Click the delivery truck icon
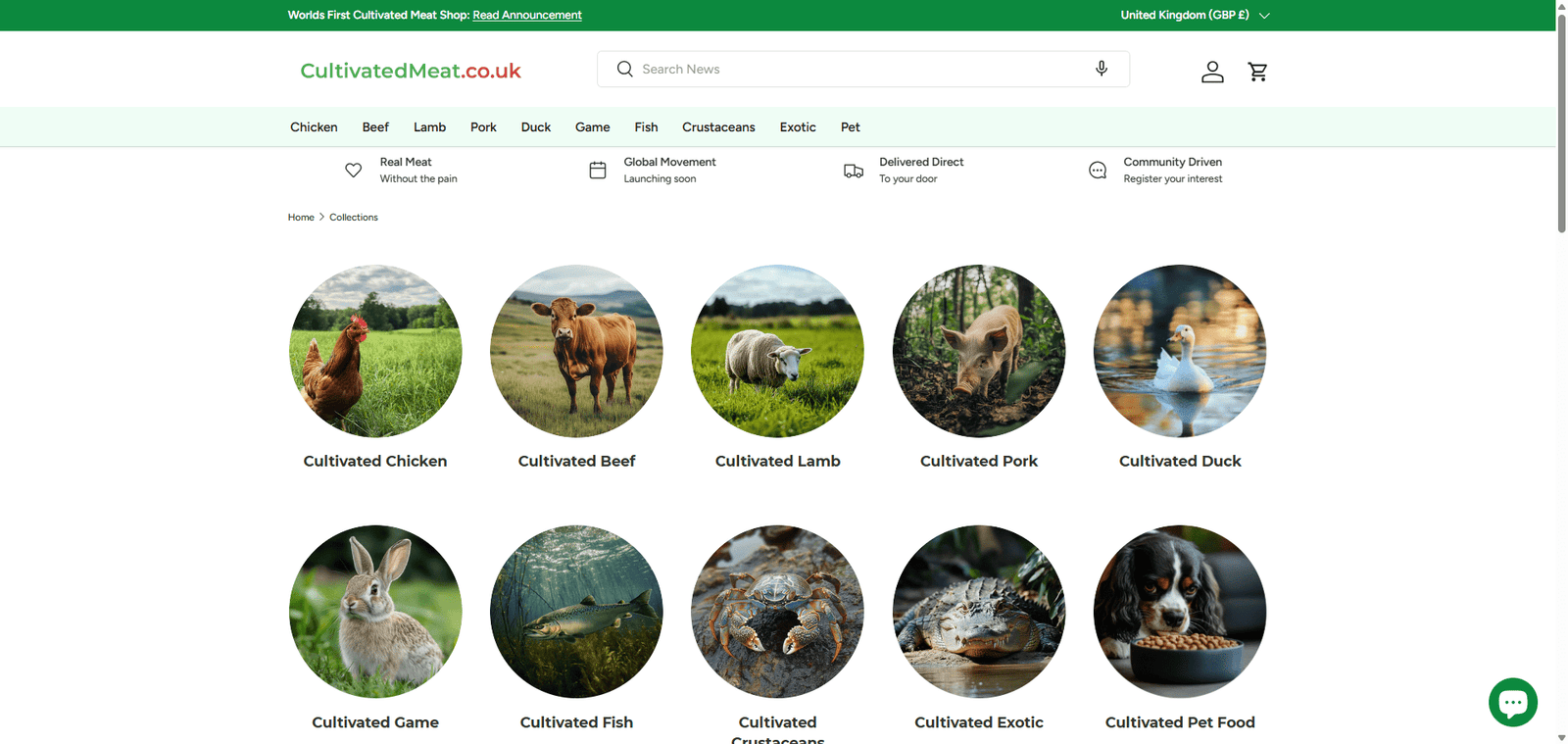Image resolution: width=1568 pixels, height=744 pixels. (x=854, y=171)
